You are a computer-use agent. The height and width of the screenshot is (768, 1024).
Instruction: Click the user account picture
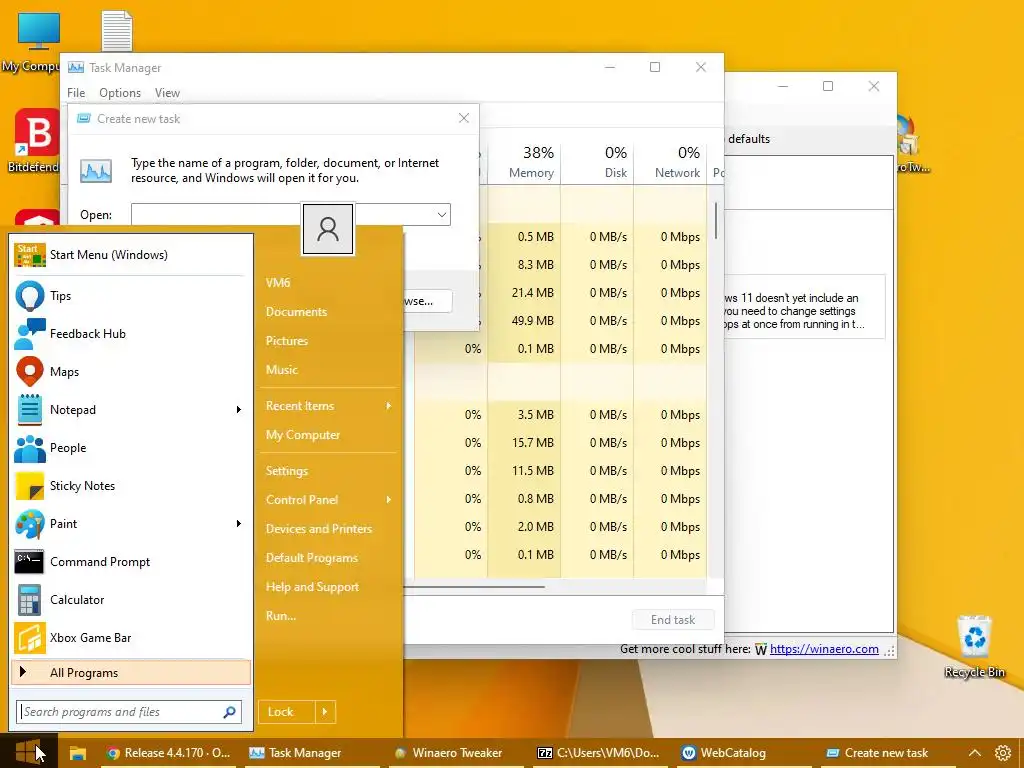[328, 229]
